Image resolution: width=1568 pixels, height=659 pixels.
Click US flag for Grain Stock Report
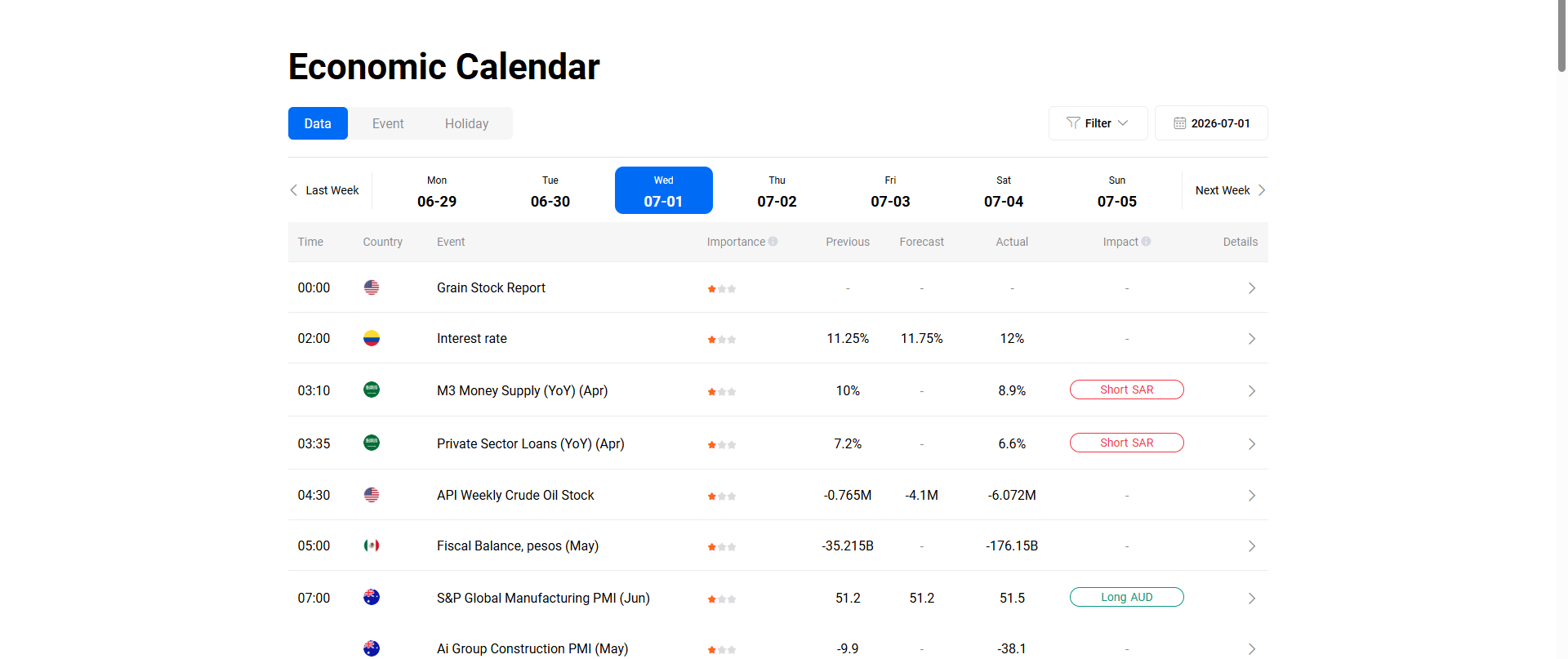pos(372,287)
